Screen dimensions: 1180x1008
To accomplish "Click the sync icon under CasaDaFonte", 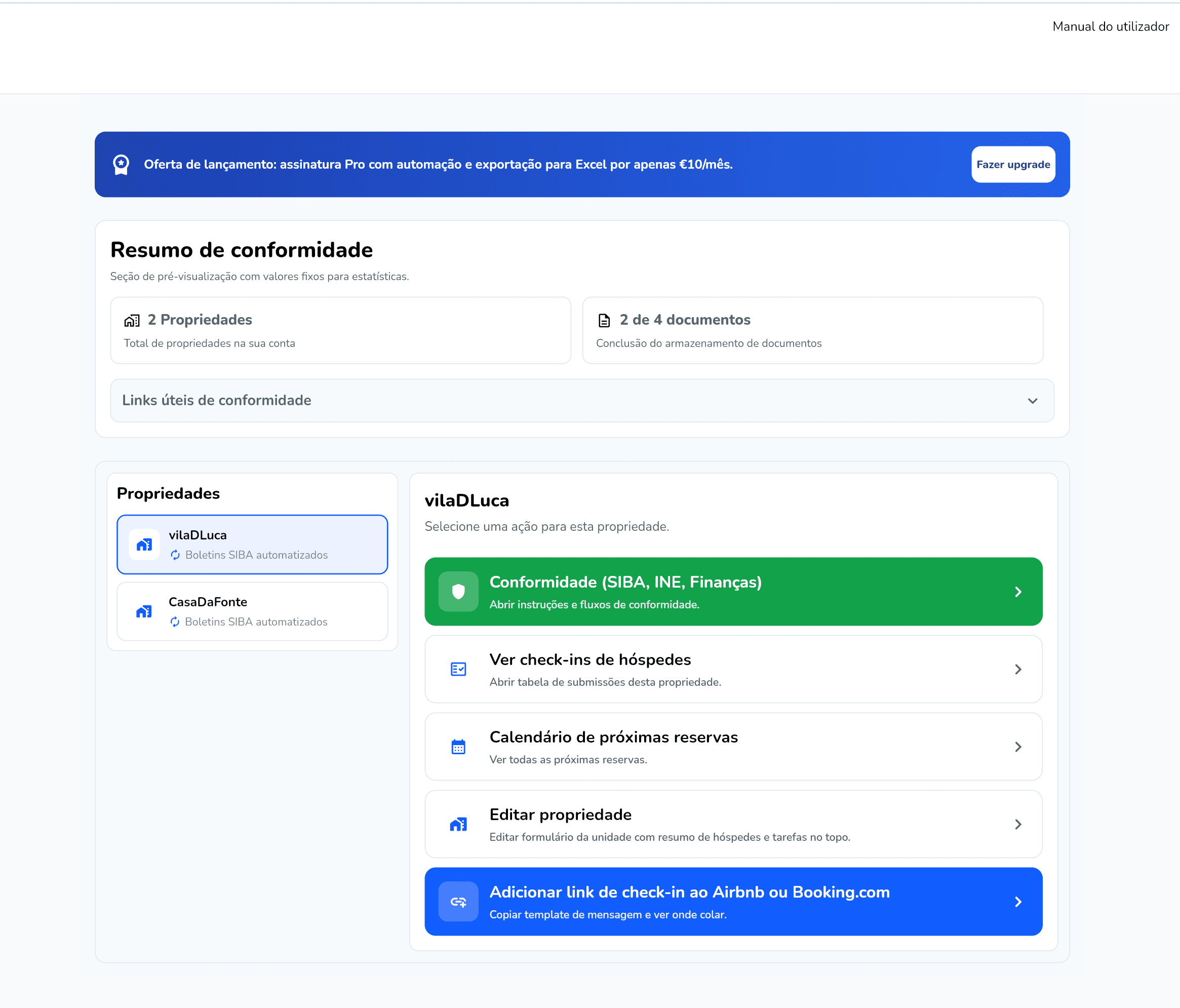I will pos(175,622).
